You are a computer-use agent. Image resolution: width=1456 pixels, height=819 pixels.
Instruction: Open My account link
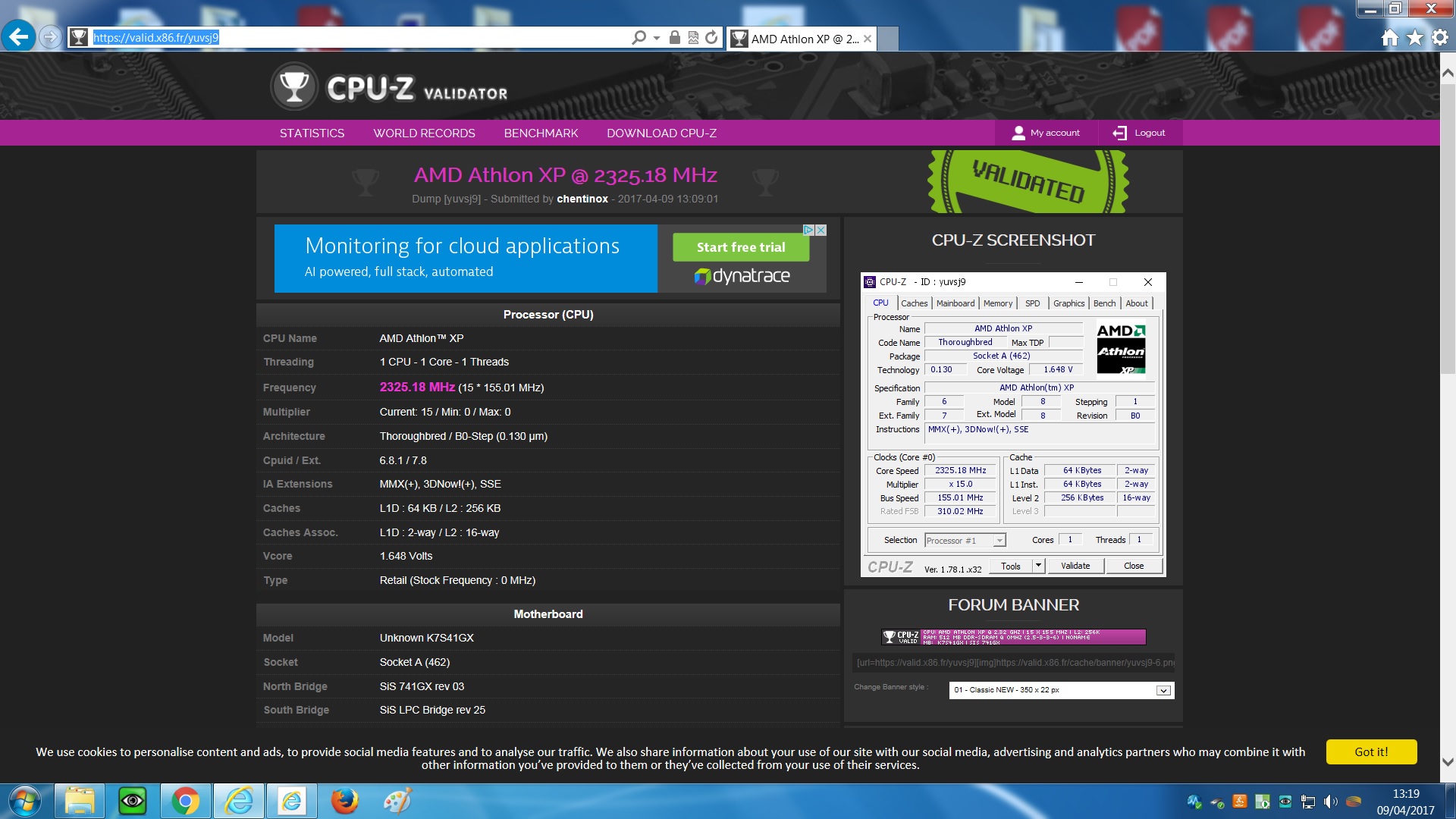click(1046, 133)
